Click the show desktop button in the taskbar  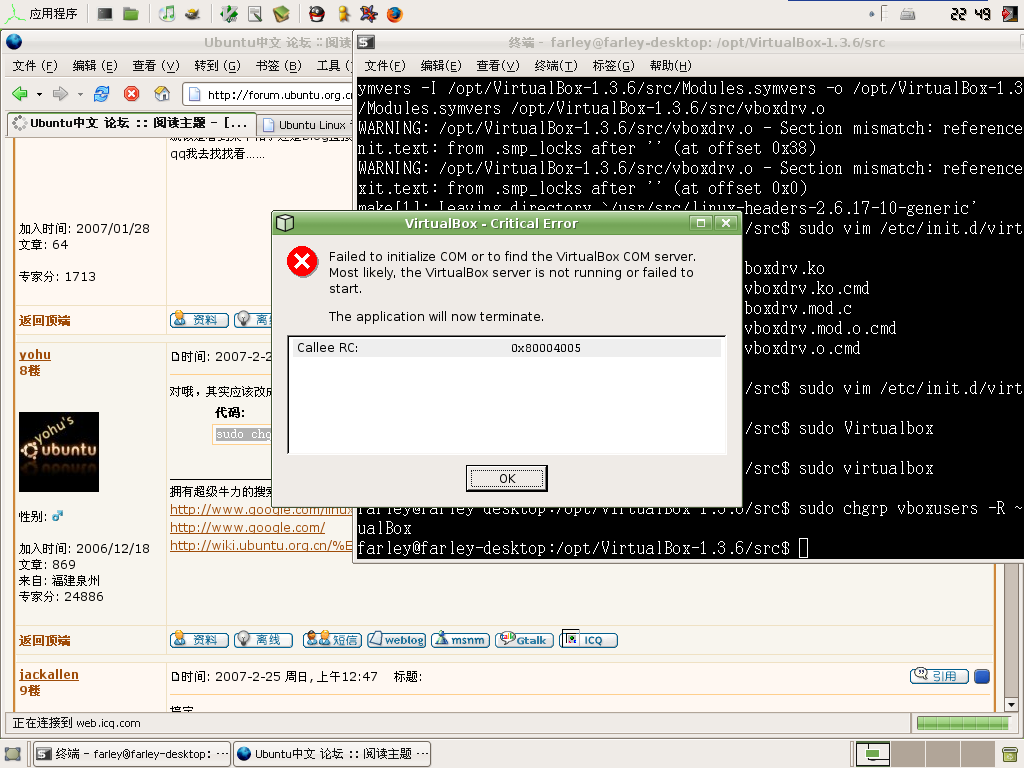[12, 754]
